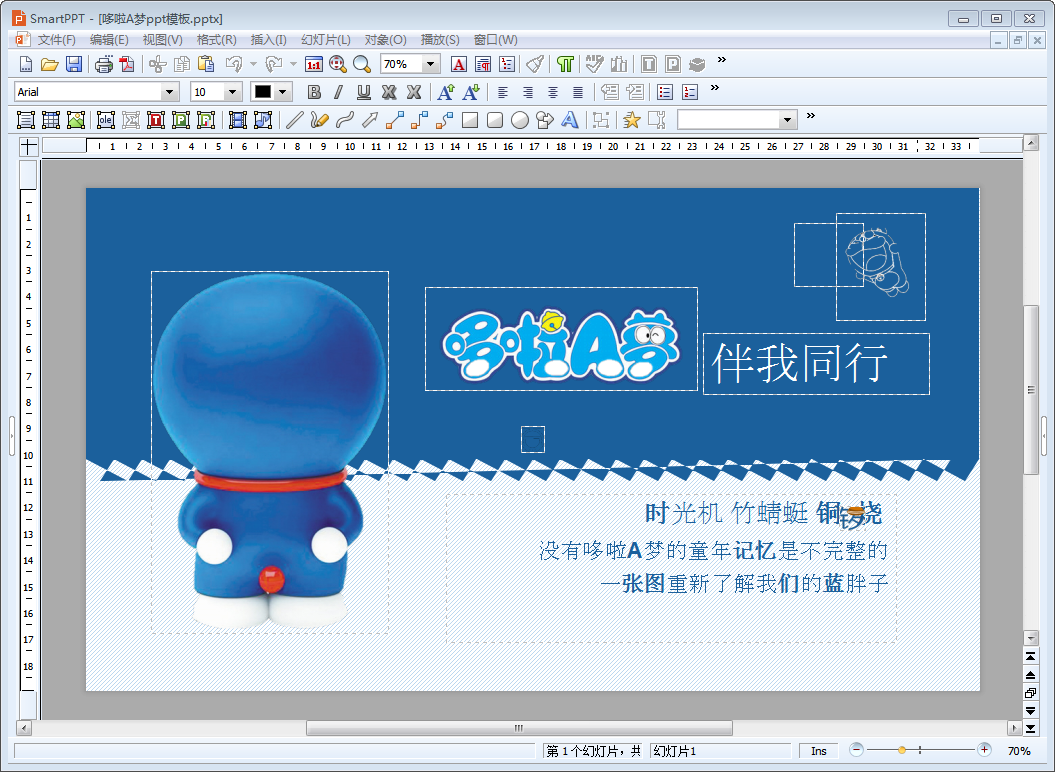
Task: Activate the magnifying glass zoom tool
Action: (x=362, y=65)
